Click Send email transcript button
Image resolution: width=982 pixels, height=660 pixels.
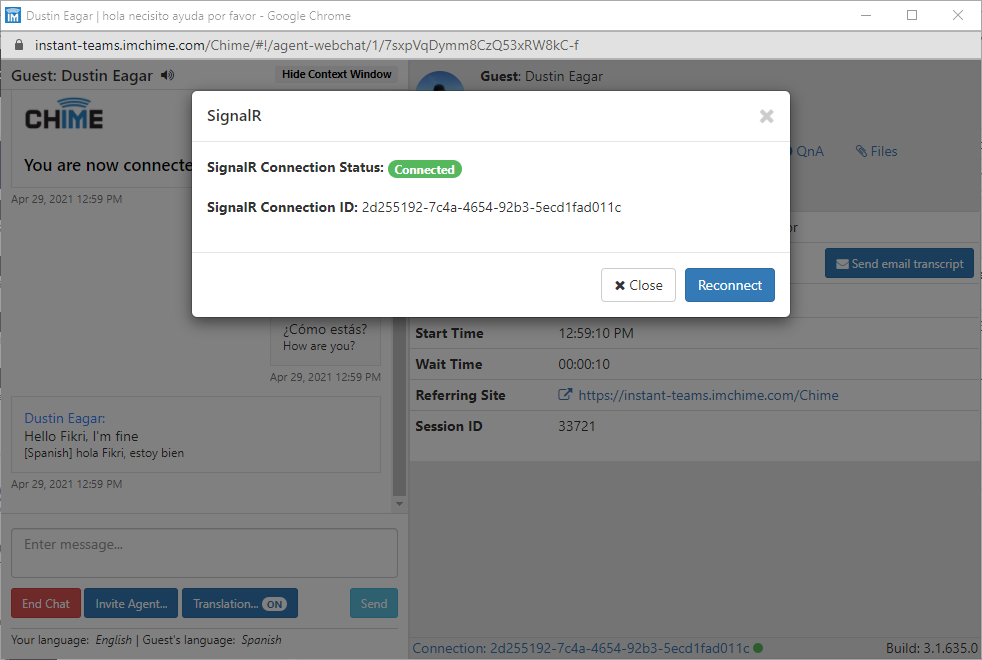899,264
